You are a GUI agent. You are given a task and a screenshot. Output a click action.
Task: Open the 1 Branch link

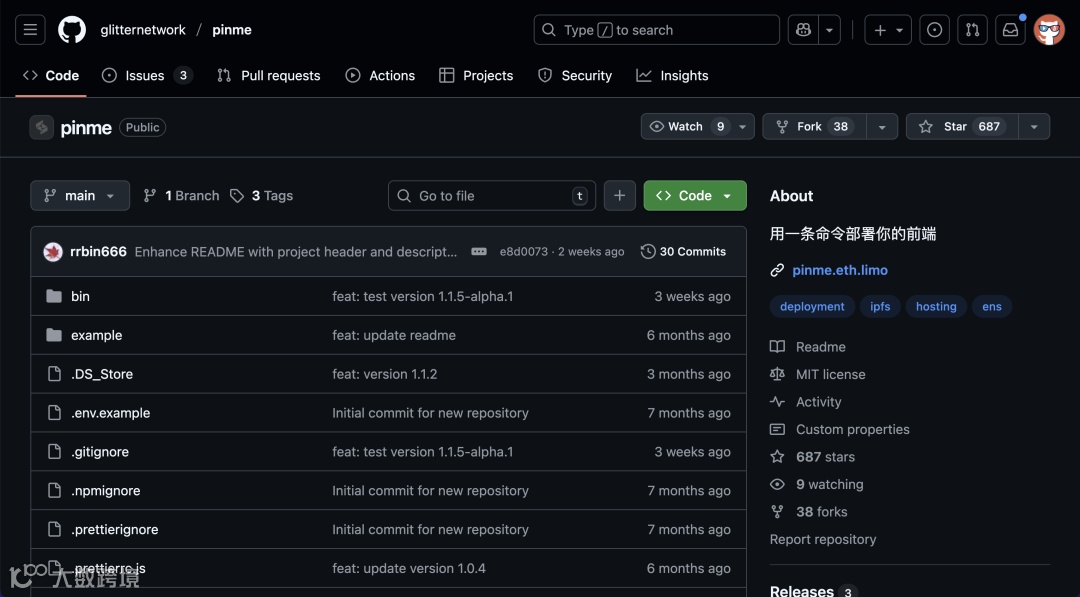(x=181, y=196)
